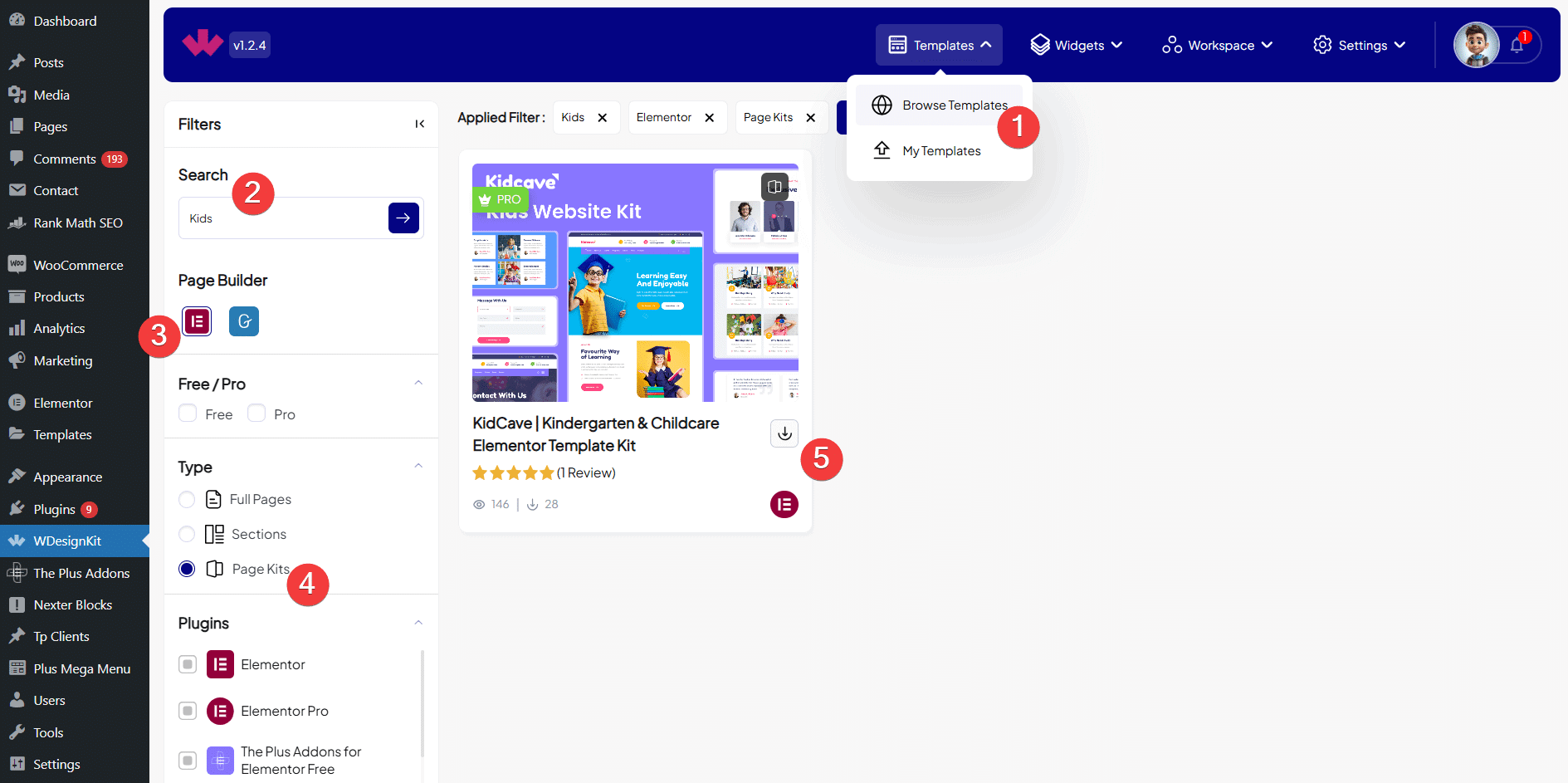Select the Elementor page builder icon
The image size is (1568, 783).
pos(197,321)
